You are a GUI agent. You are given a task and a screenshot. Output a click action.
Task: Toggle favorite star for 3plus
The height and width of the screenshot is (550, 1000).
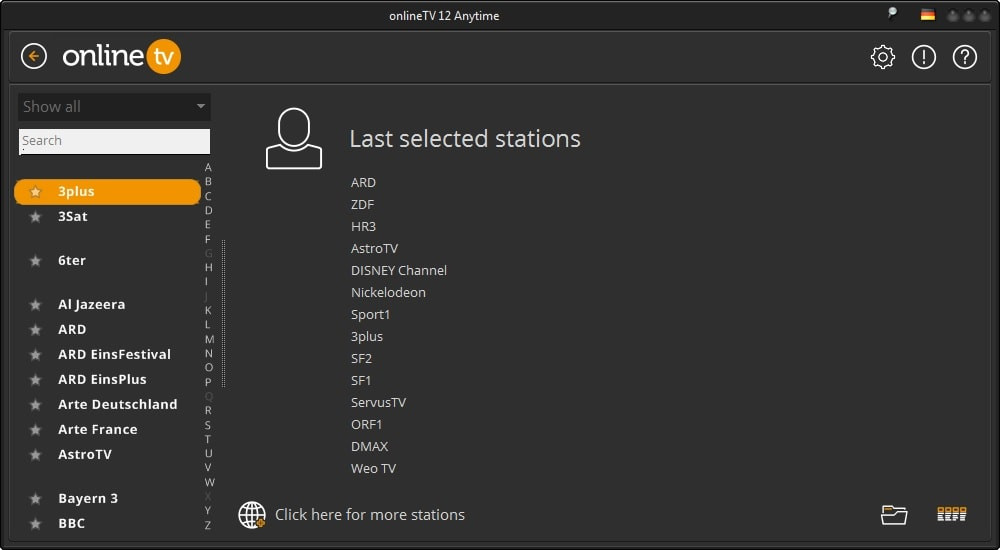point(36,191)
